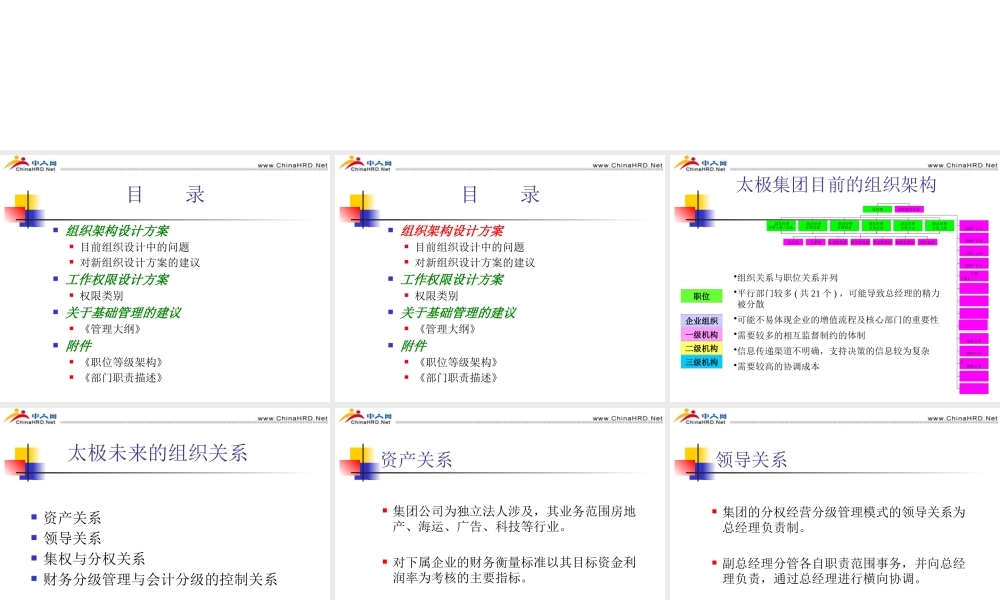Click the bullet 需要较高的协调成本
This screenshot has height=600, width=1000.
pyautogui.click(x=776, y=366)
